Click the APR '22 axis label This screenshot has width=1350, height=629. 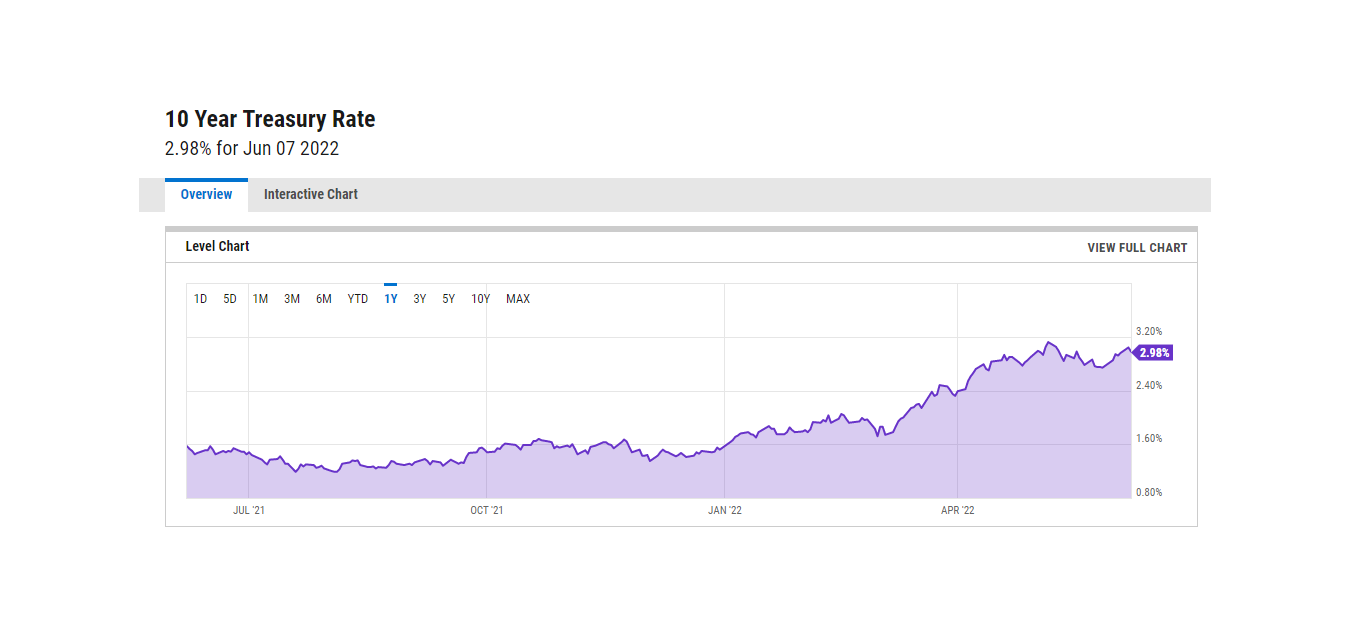click(958, 510)
